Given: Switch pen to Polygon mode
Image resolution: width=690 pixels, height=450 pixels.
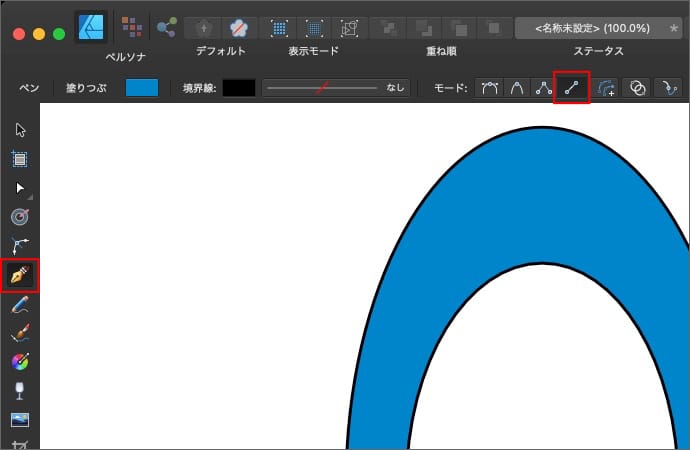Looking at the screenshot, I should point(544,88).
